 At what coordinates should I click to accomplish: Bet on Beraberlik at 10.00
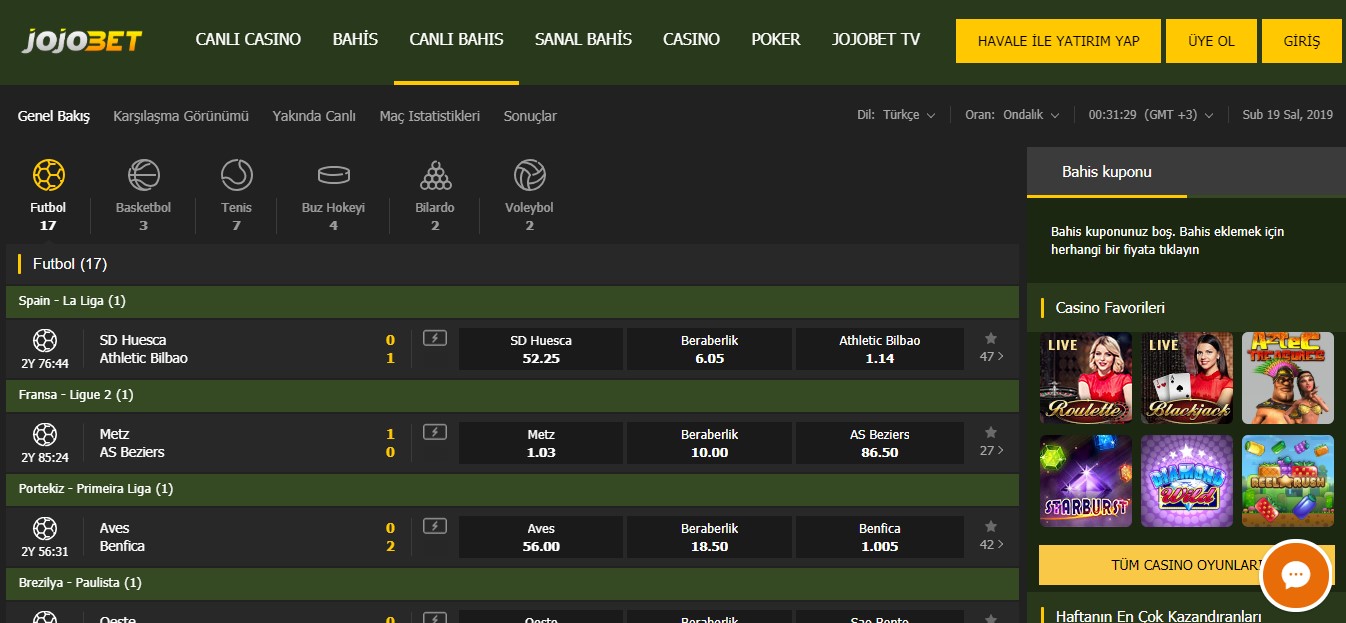point(710,443)
